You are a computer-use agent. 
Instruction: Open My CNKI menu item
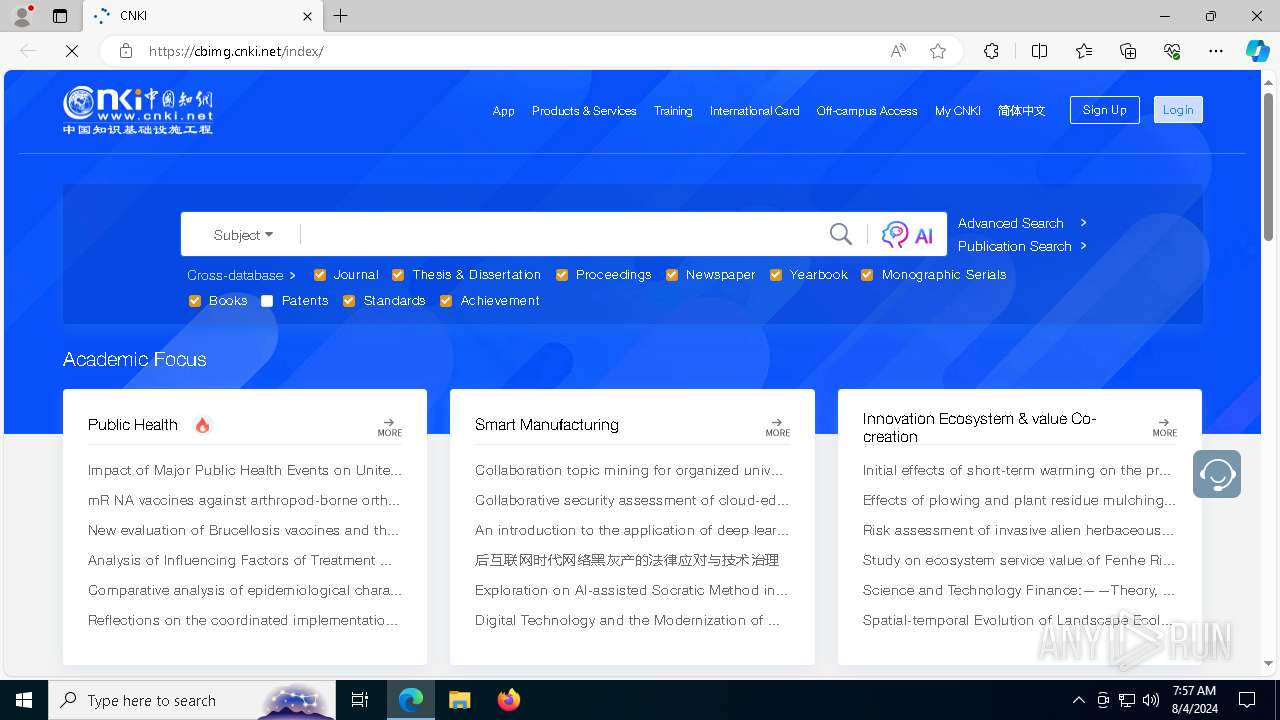click(957, 111)
